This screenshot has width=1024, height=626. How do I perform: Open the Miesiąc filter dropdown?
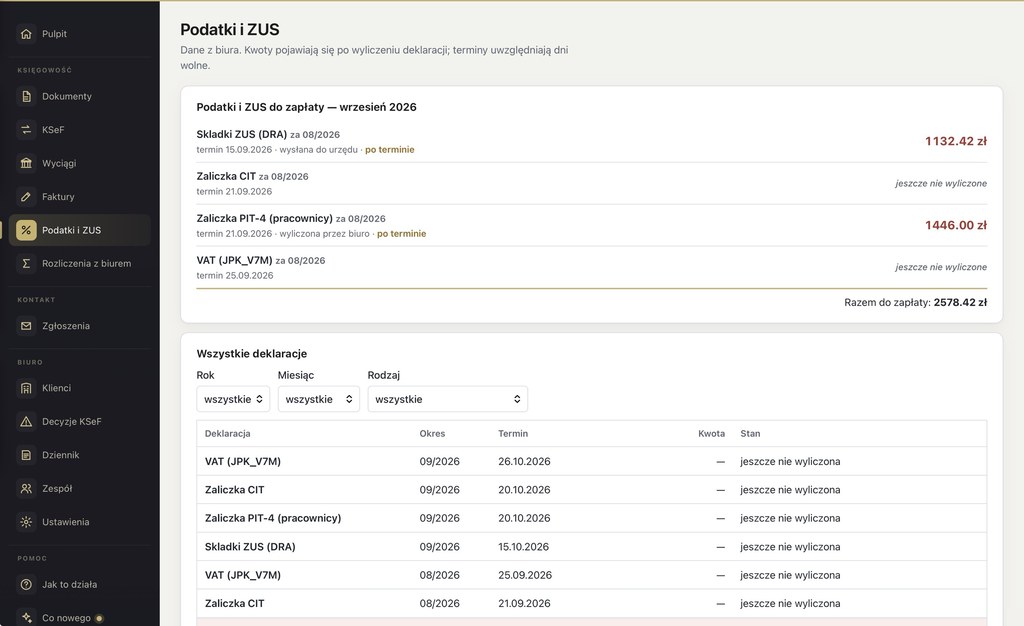coord(319,399)
